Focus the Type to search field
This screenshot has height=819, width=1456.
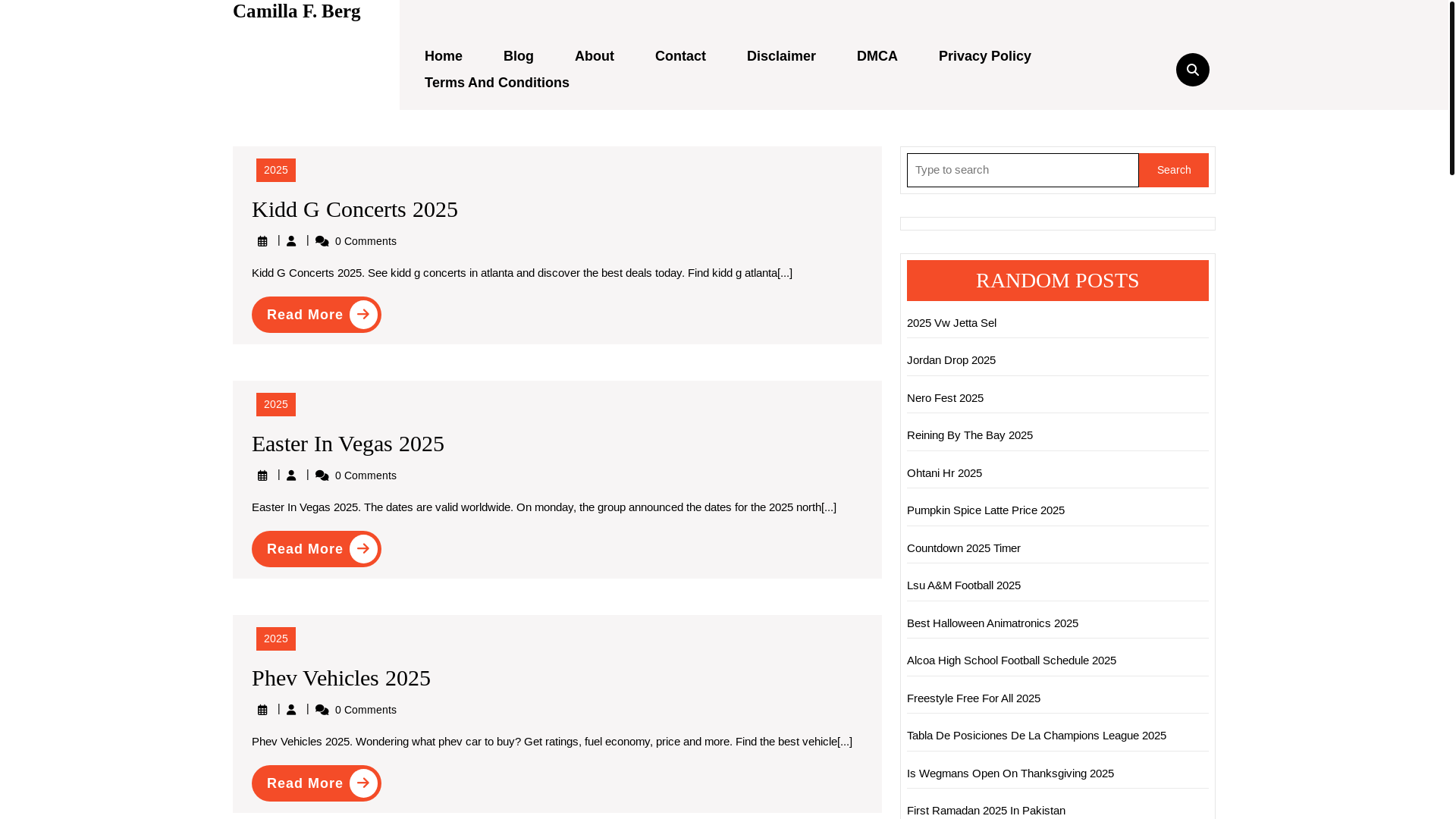click(x=1022, y=170)
